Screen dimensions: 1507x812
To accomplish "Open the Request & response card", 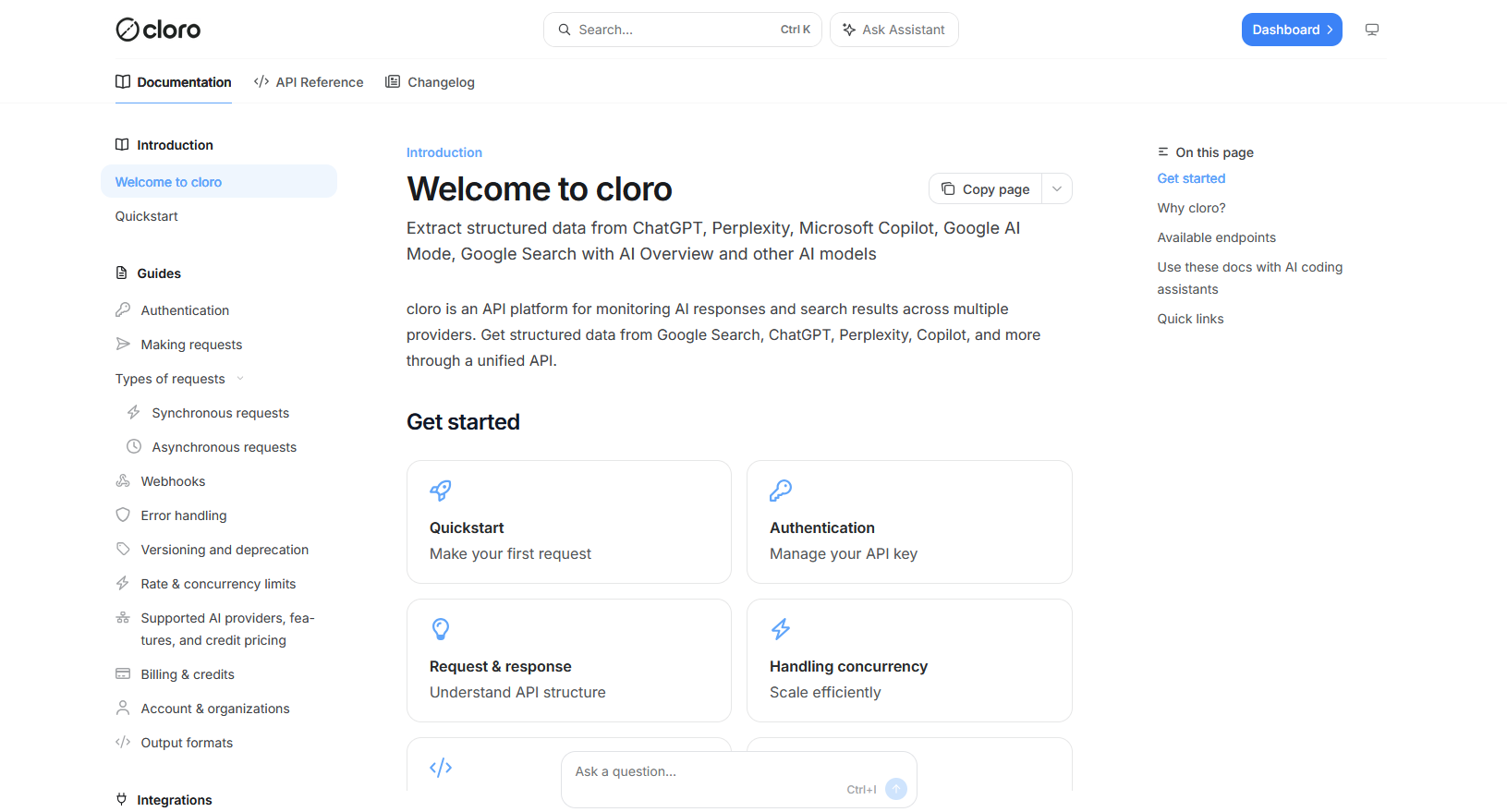I will pos(569,661).
